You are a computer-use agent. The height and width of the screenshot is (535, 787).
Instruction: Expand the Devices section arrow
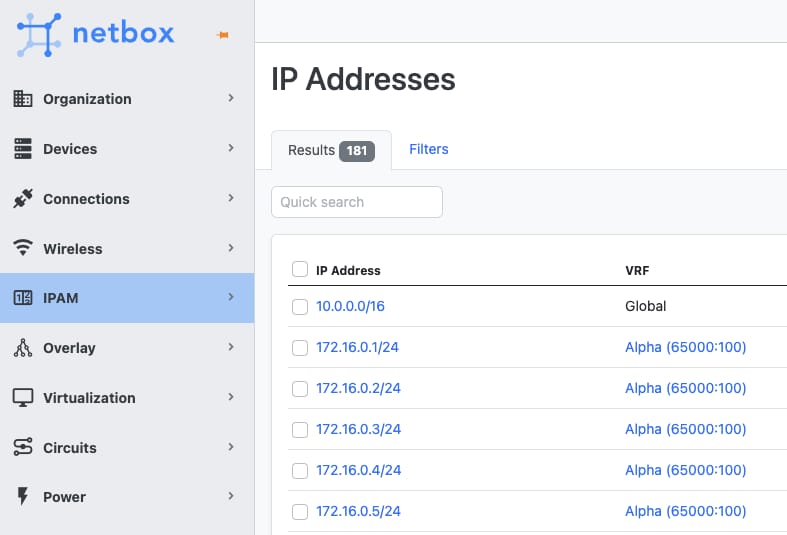tap(231, 148)
